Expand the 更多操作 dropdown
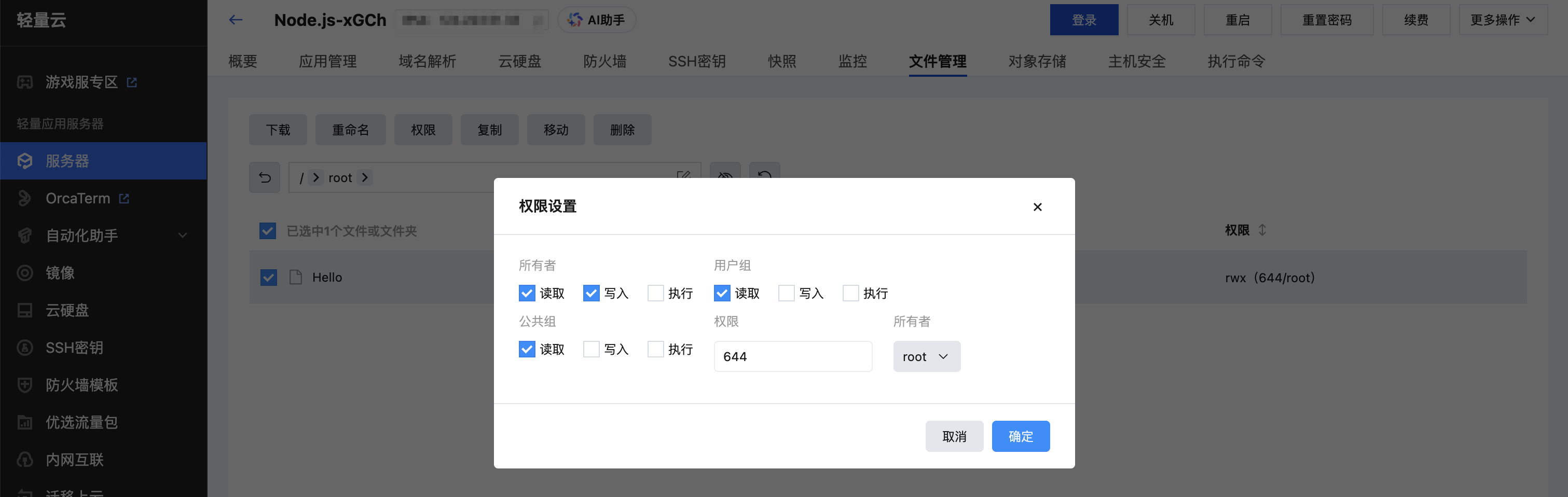1568x497 pixels. tap(1502, 20)
